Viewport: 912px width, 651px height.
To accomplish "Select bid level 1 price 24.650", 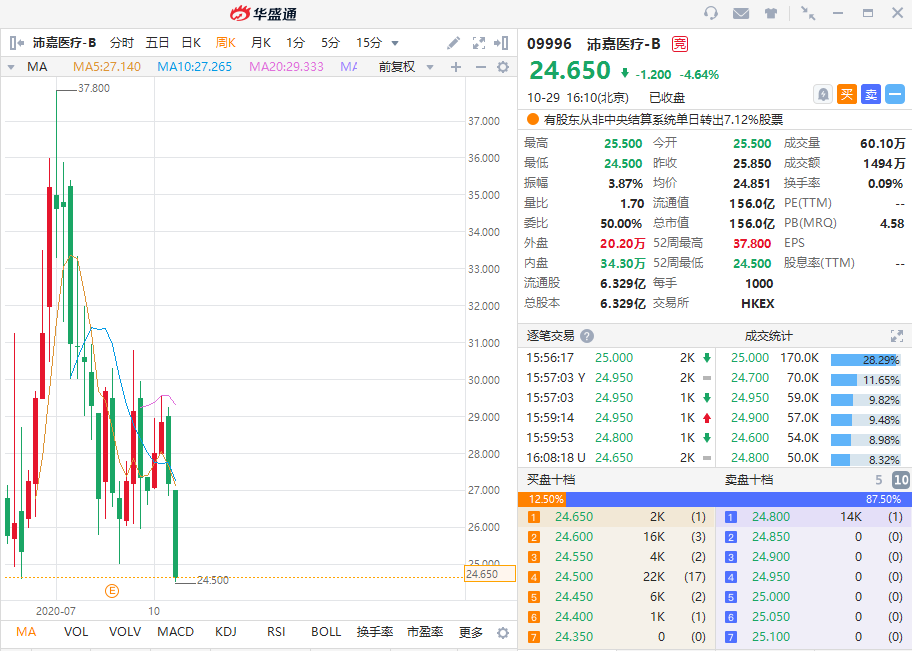I will coord(573,517).
